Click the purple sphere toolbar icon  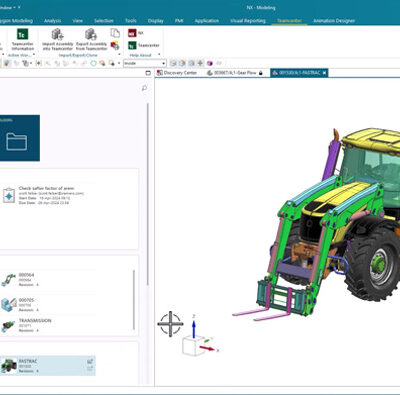point(210,63)
